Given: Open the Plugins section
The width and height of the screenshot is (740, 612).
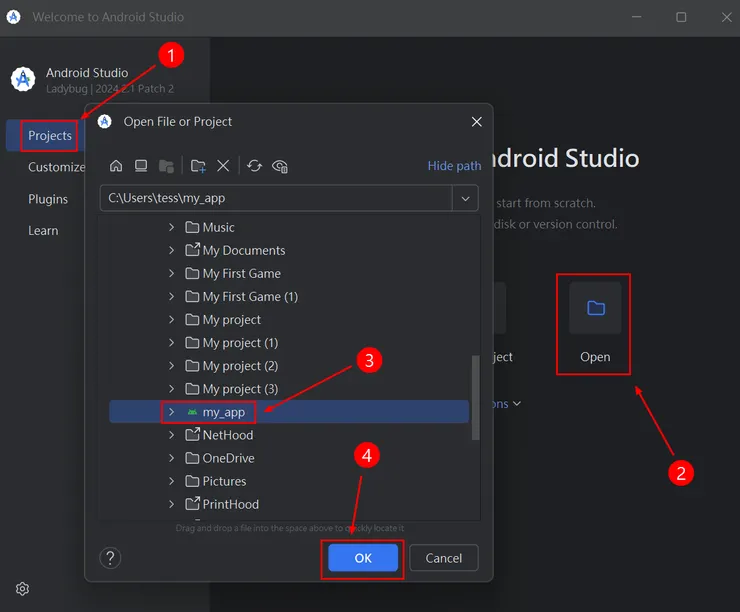Looking at the screenshot, I should tap(48, 199).
